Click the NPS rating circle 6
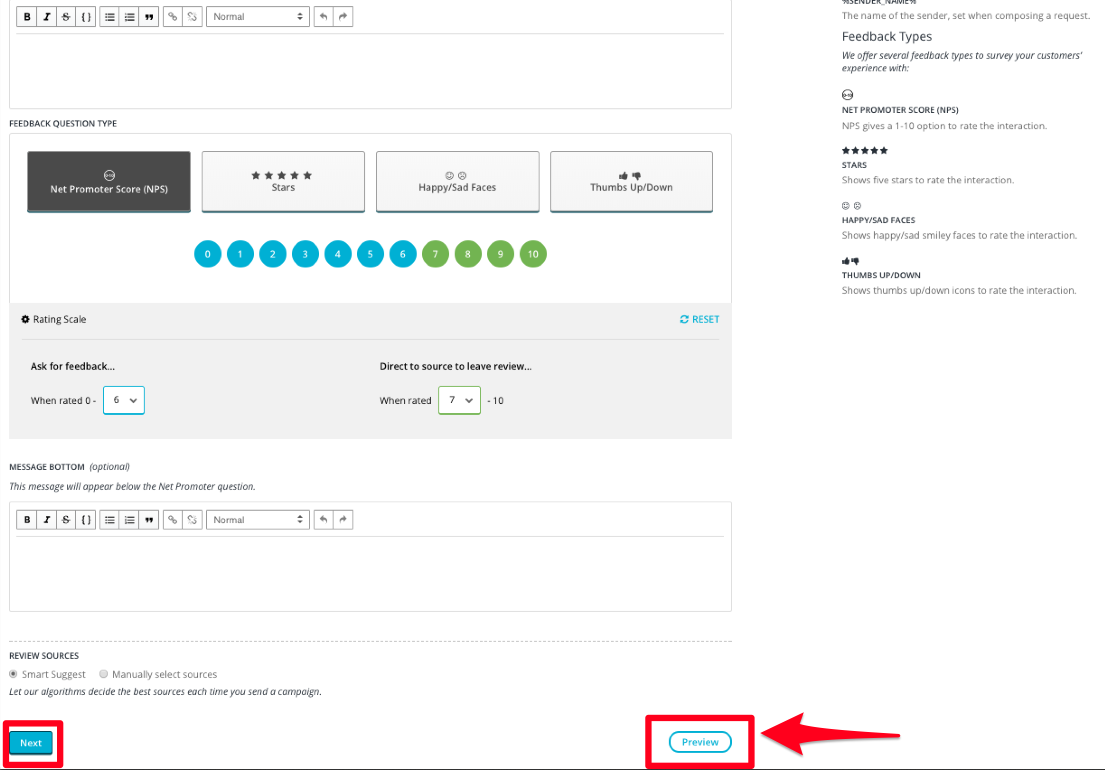 [x=403, y=254]
